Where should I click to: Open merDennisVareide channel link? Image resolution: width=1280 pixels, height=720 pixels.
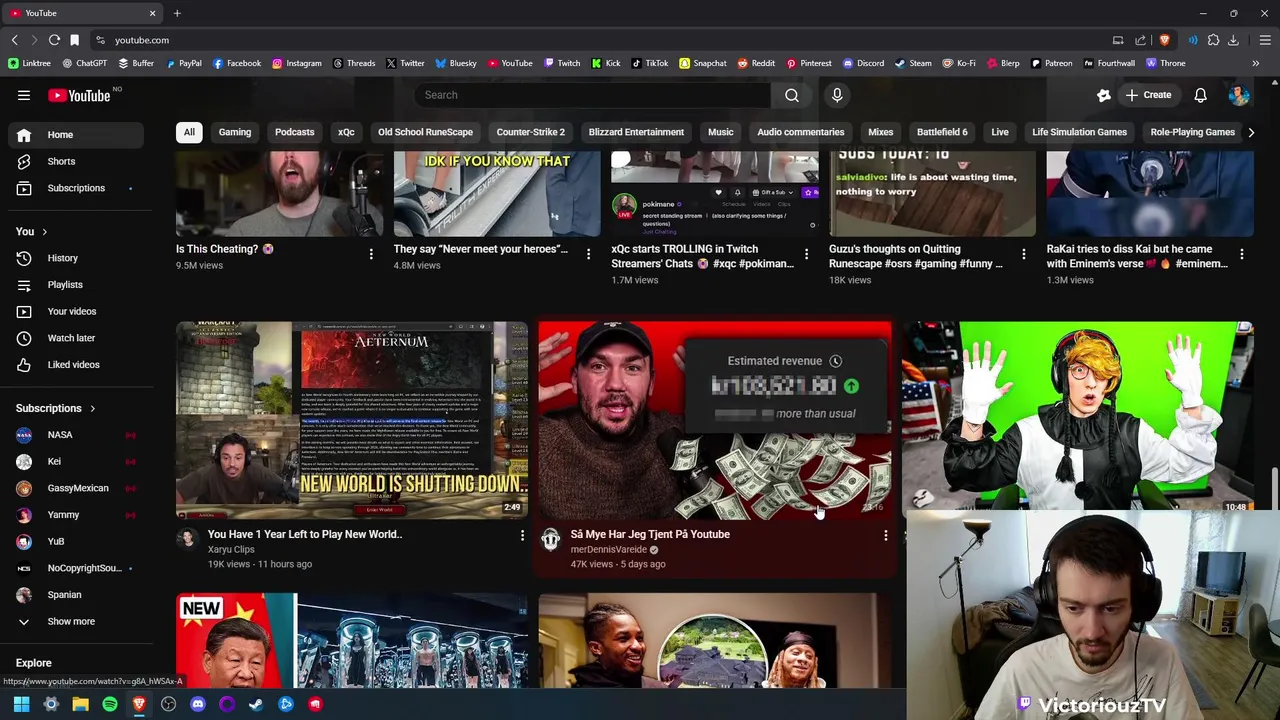coord(609,549)
